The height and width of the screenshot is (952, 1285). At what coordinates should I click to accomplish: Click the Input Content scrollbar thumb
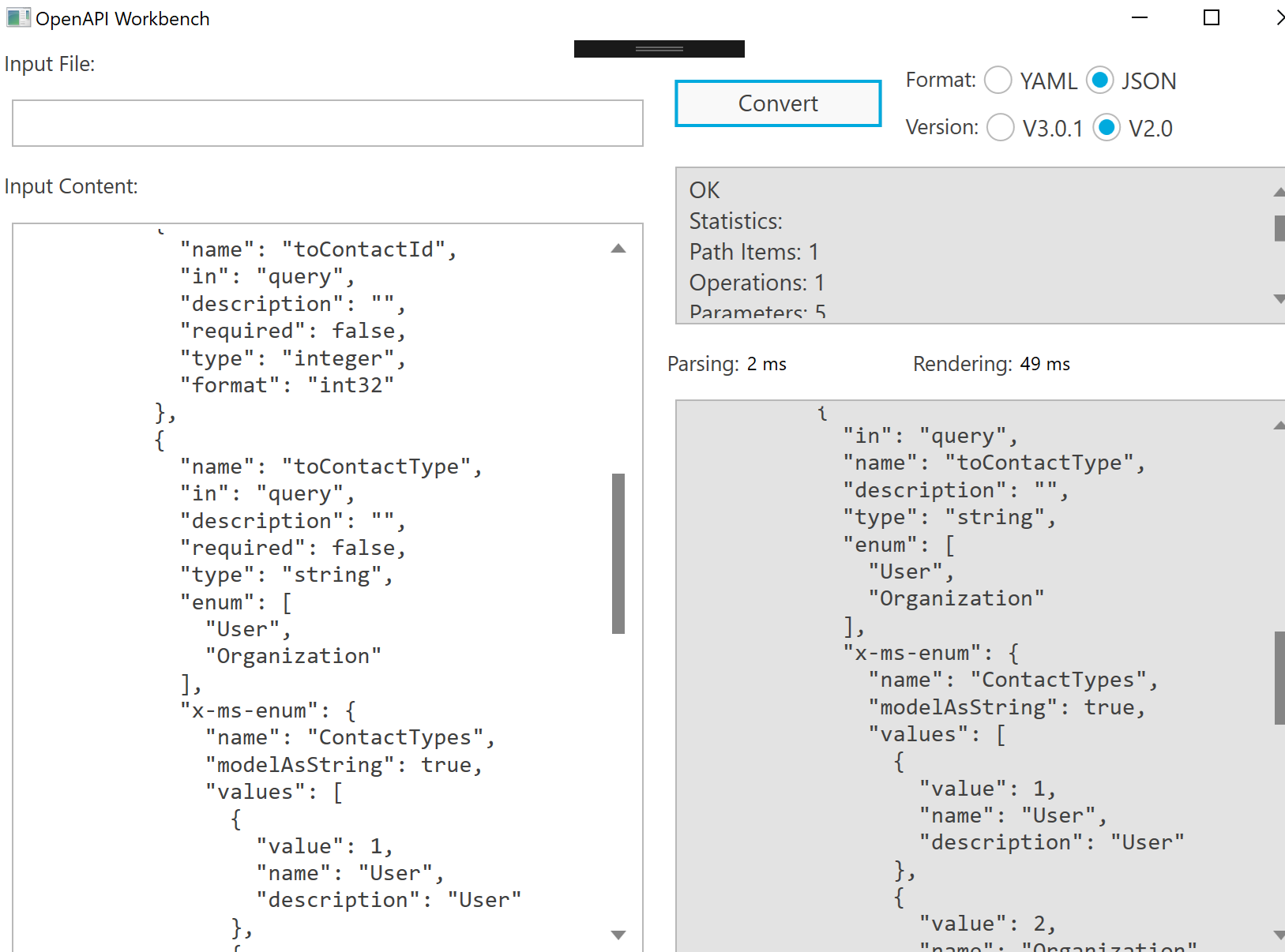click(x=619, y=545)
